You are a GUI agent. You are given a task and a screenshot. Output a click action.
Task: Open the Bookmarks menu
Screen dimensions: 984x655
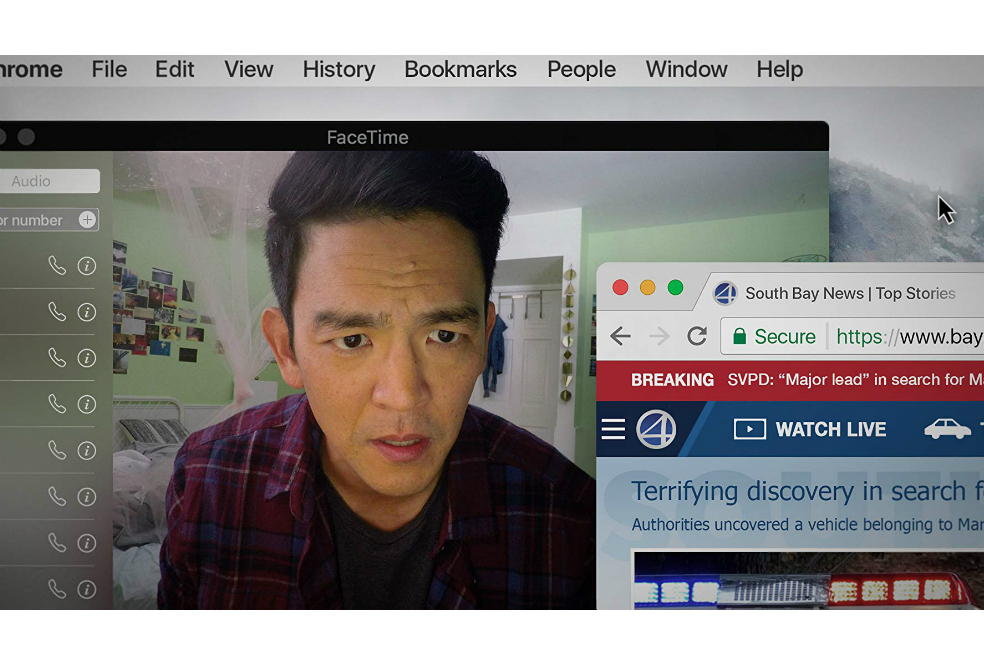[x=461, y=69]
